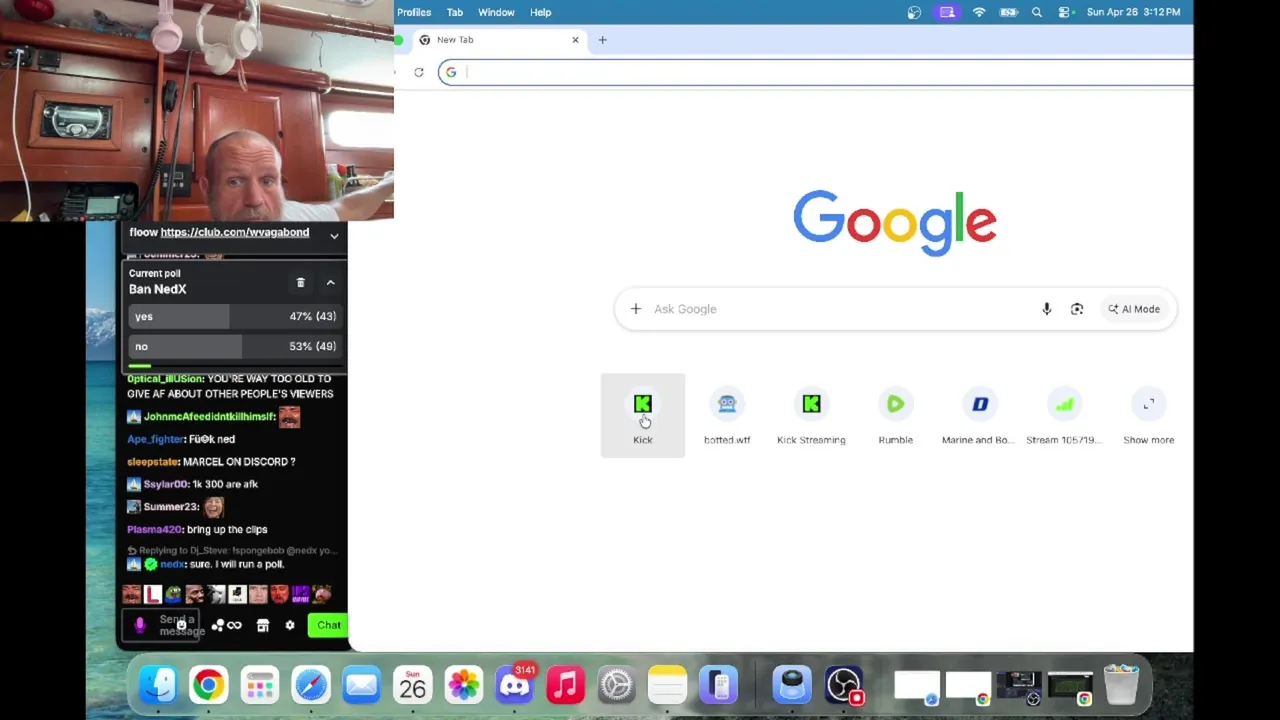Viewport: 1280px width, 720px height.
Task: Click the webcam video feed
Action: coord(197,110)
